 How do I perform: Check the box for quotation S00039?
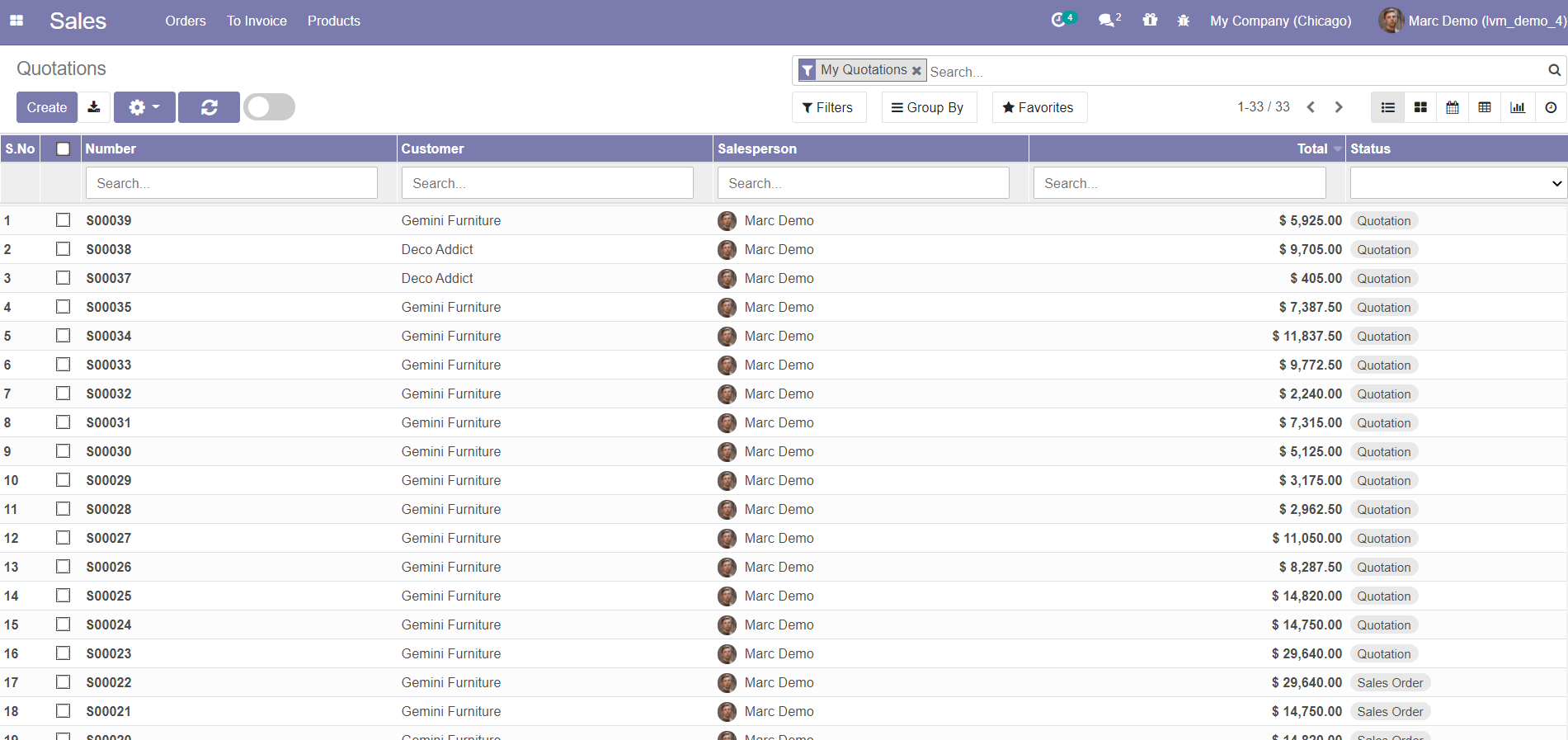(x=63, y=220)
